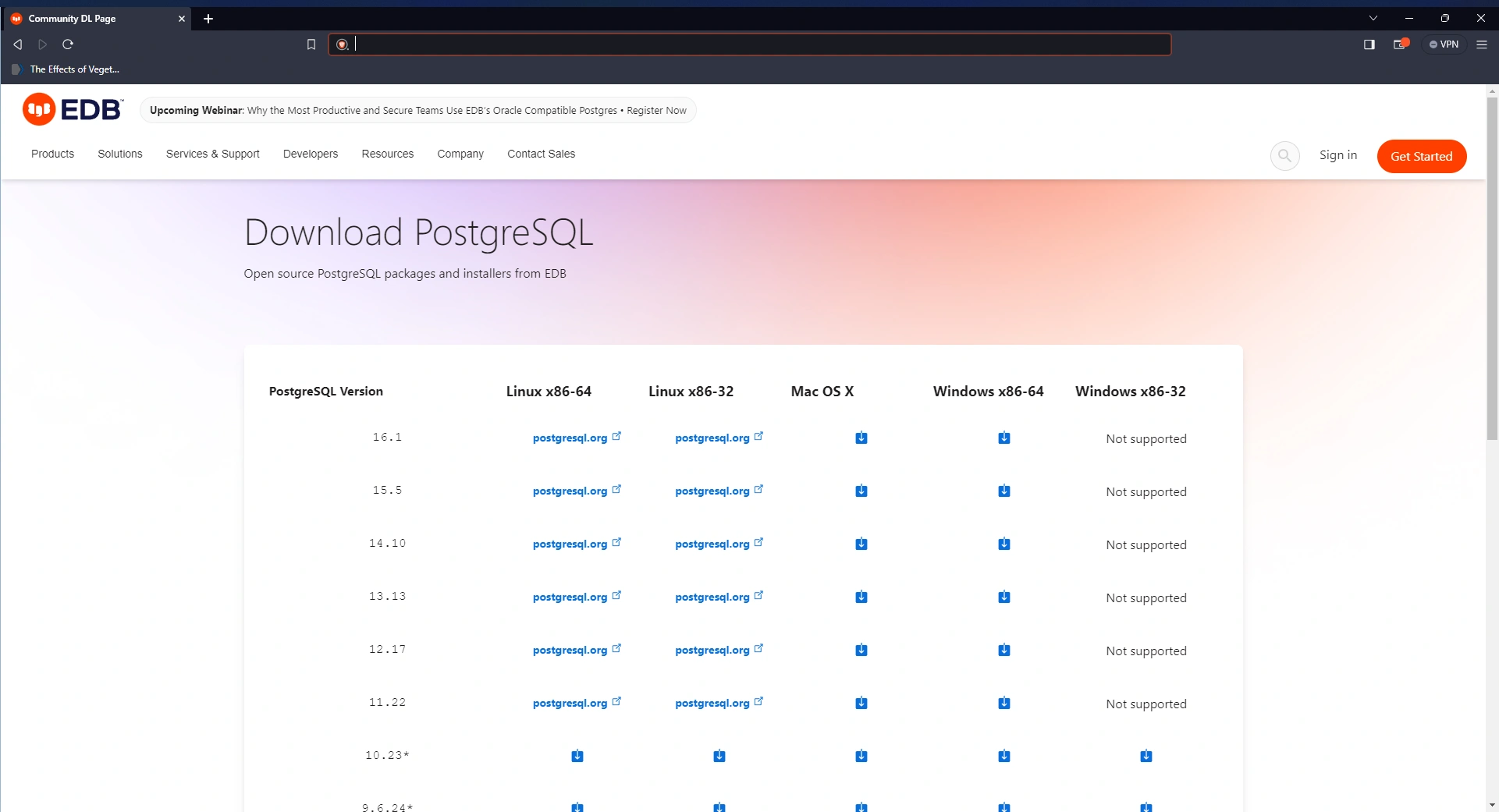Open the Developers menu
1499x812 pixels.
(310, 154)
